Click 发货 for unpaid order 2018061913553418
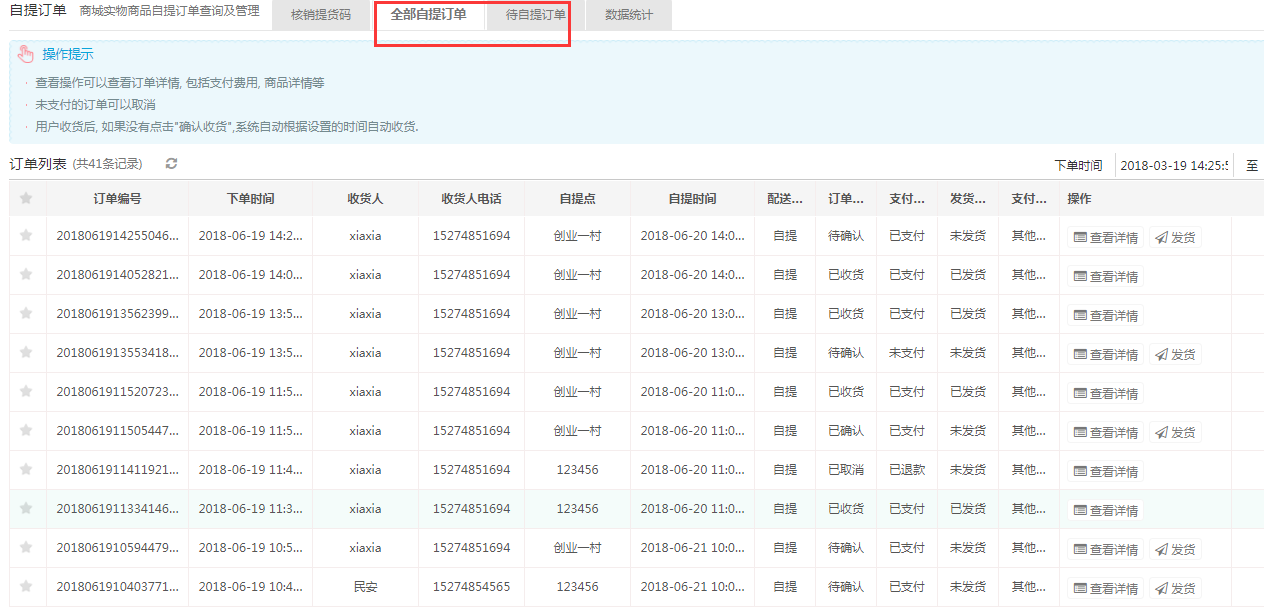Viewport: 1264px width, 609px height. pos(1175,355)
